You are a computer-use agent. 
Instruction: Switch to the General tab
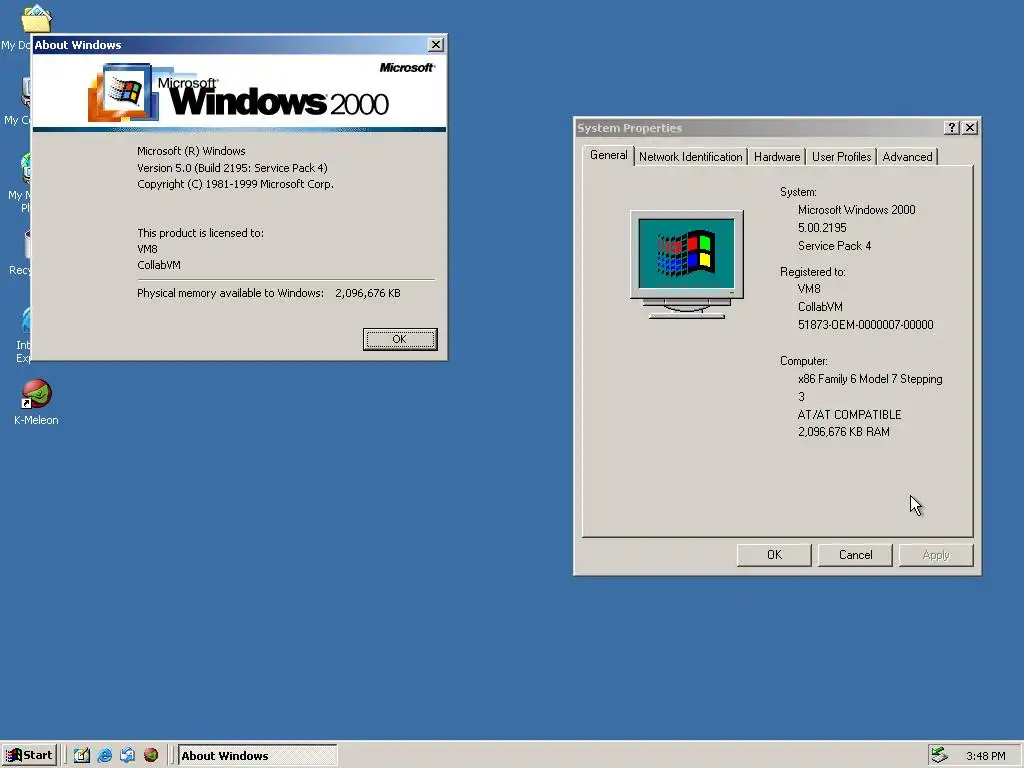[x=608, y=155]
